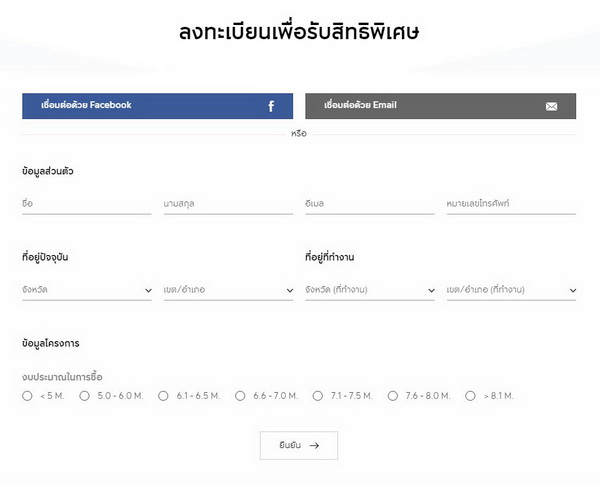This screenshot has width=600, height=487.
Task: Choose the 7.6 - 8.0 M. budget option
Action: pyautogui.click(x=393, y=396)
